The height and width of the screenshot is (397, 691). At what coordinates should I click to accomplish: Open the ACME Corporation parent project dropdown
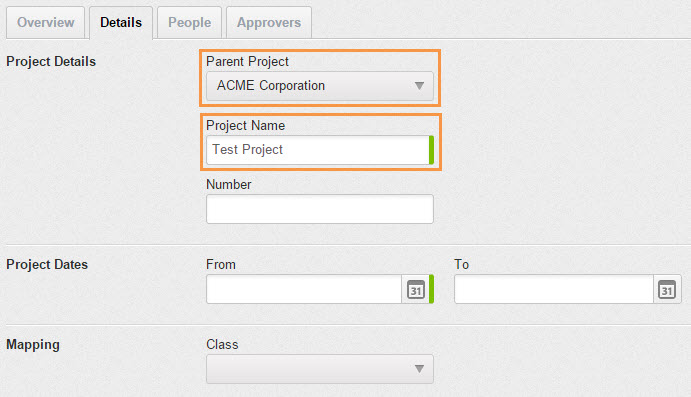[319, 85]
